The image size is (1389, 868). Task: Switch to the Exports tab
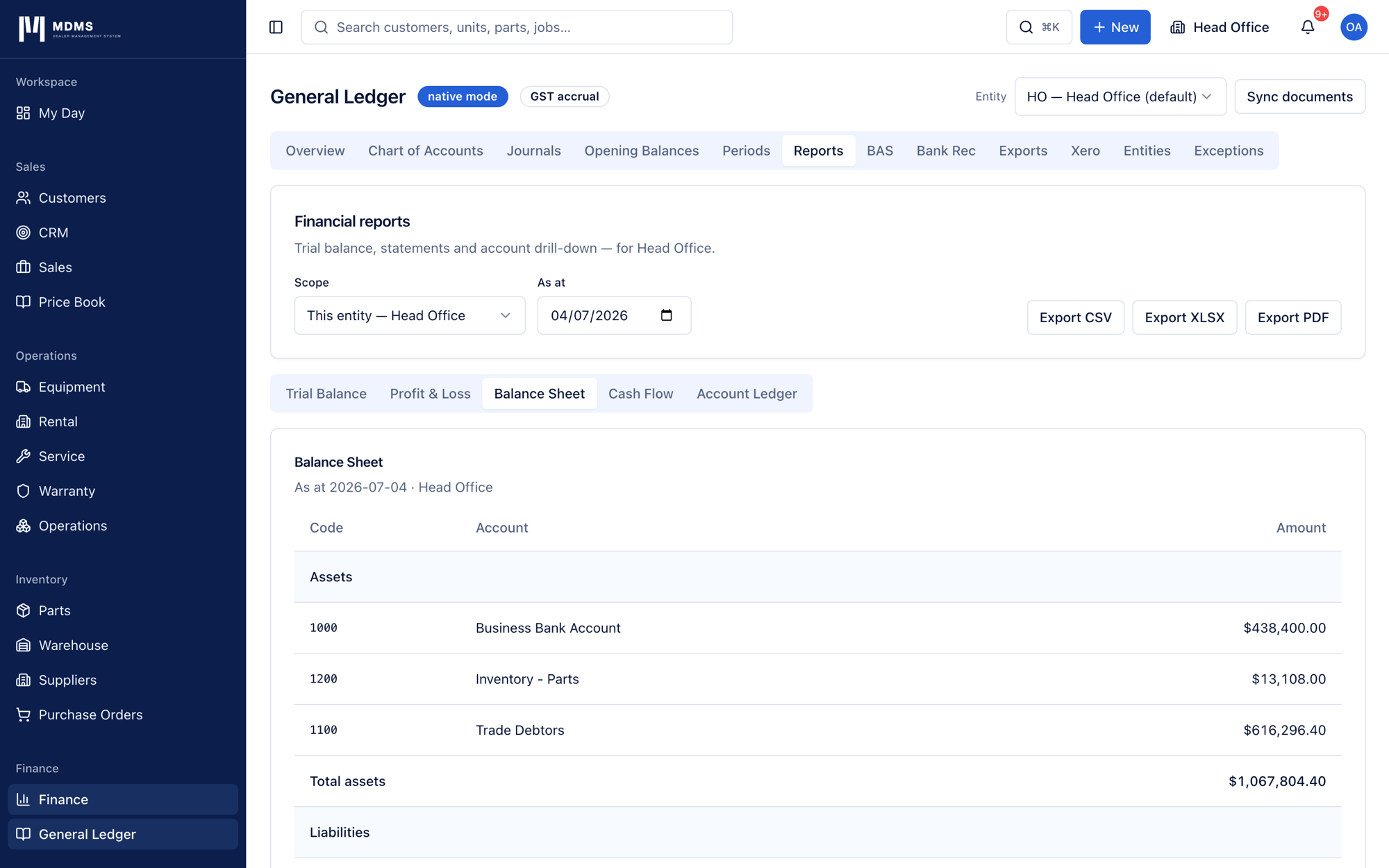click(1023, 151)
